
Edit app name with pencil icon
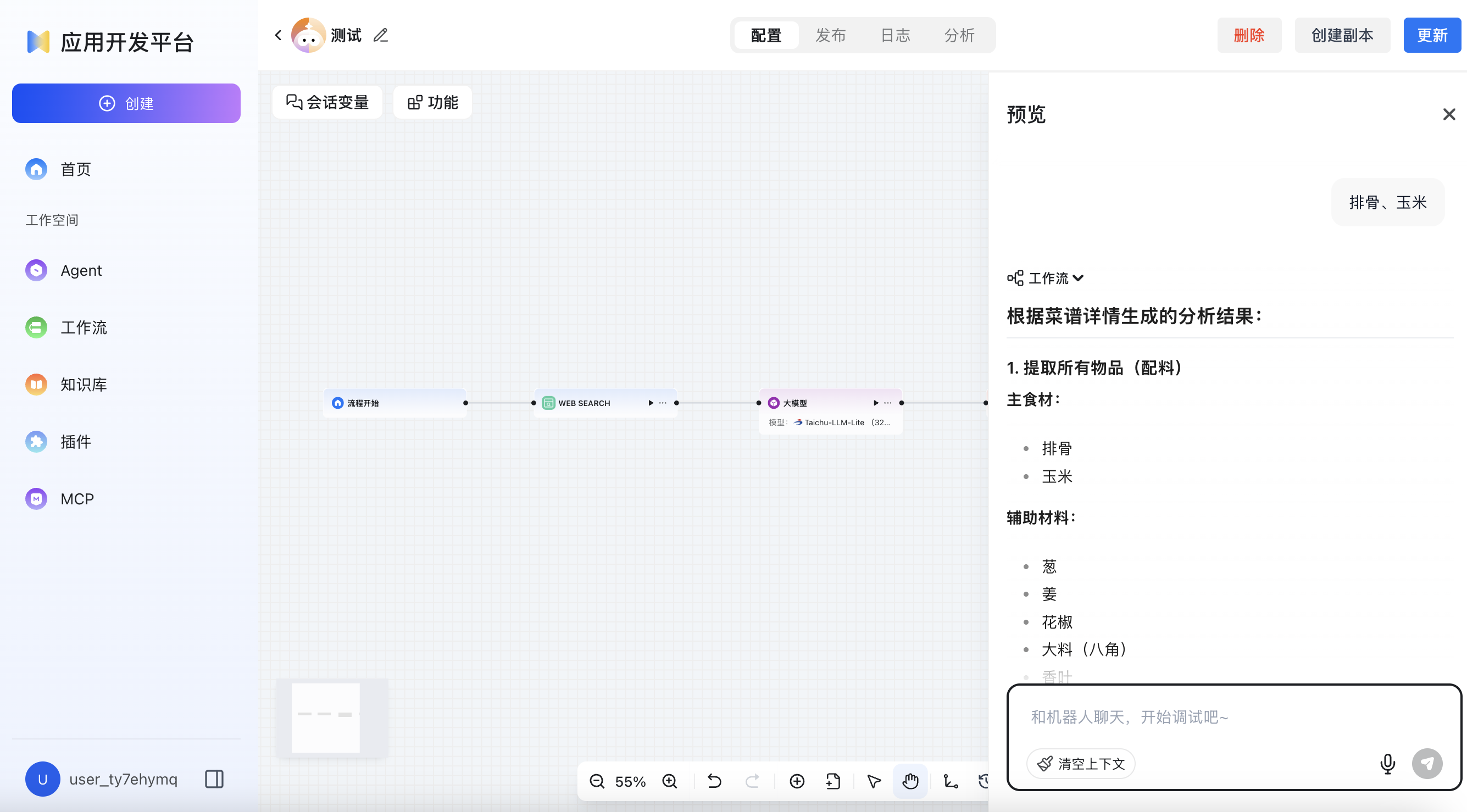pyautogui.click(x=380, y=35)
